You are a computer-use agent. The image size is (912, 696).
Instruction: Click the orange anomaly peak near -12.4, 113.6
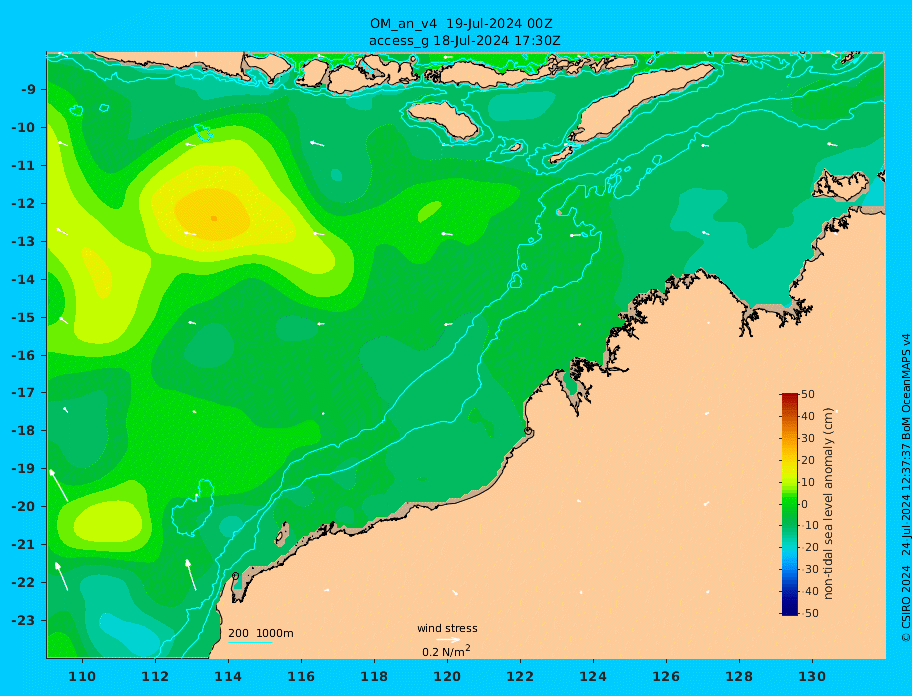[214, 218]
